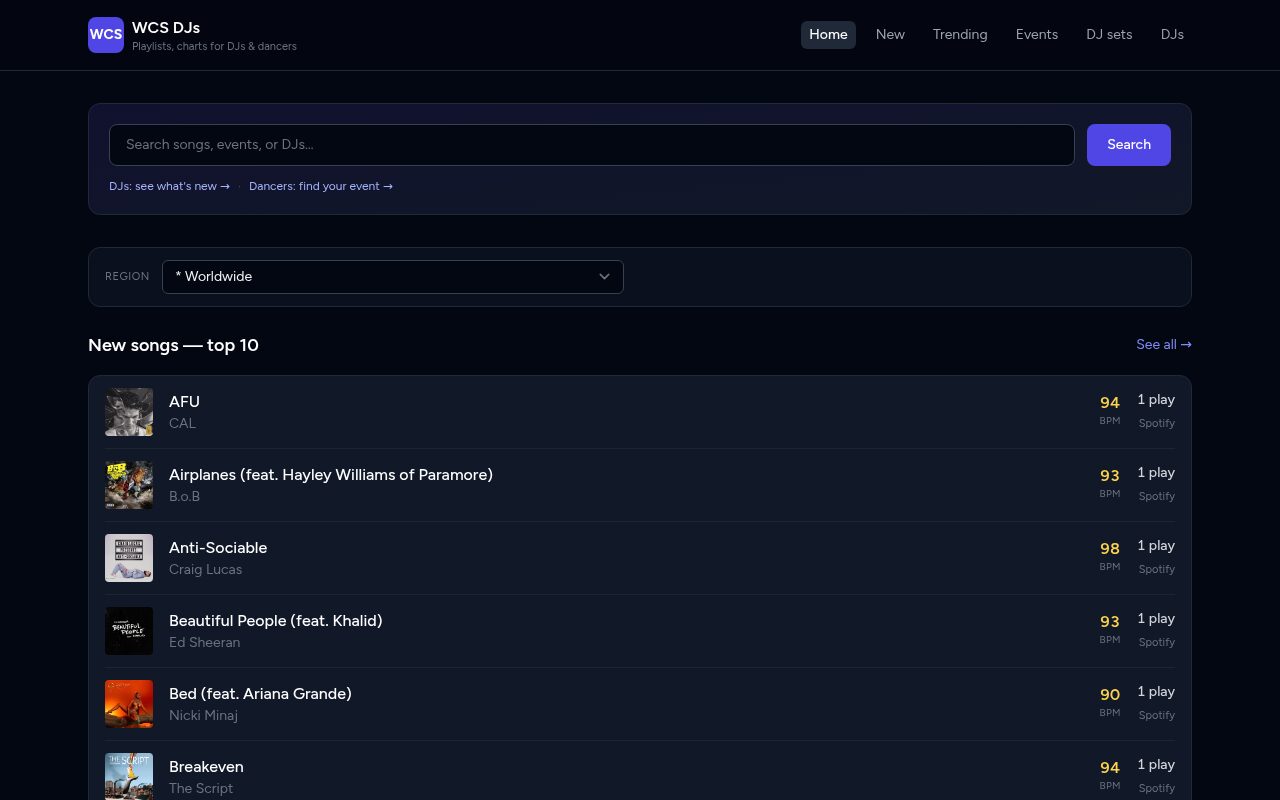Open the Trending nav tab
The width and height of the screenshot is (1280, 800).
pyautogui.click(x=960, y=35)
